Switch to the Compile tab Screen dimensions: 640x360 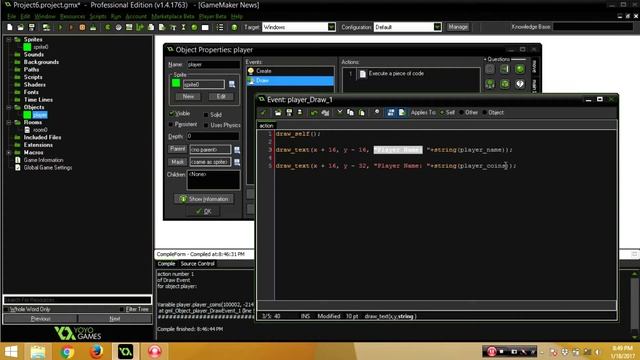(166, 264)
